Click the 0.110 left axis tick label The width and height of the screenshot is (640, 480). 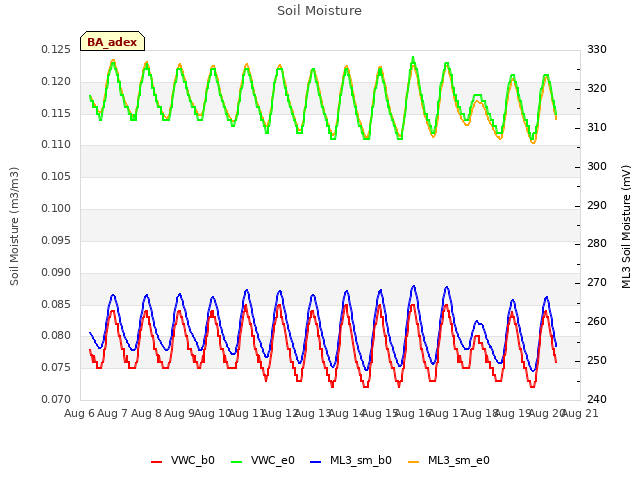(x=56, y=144)
